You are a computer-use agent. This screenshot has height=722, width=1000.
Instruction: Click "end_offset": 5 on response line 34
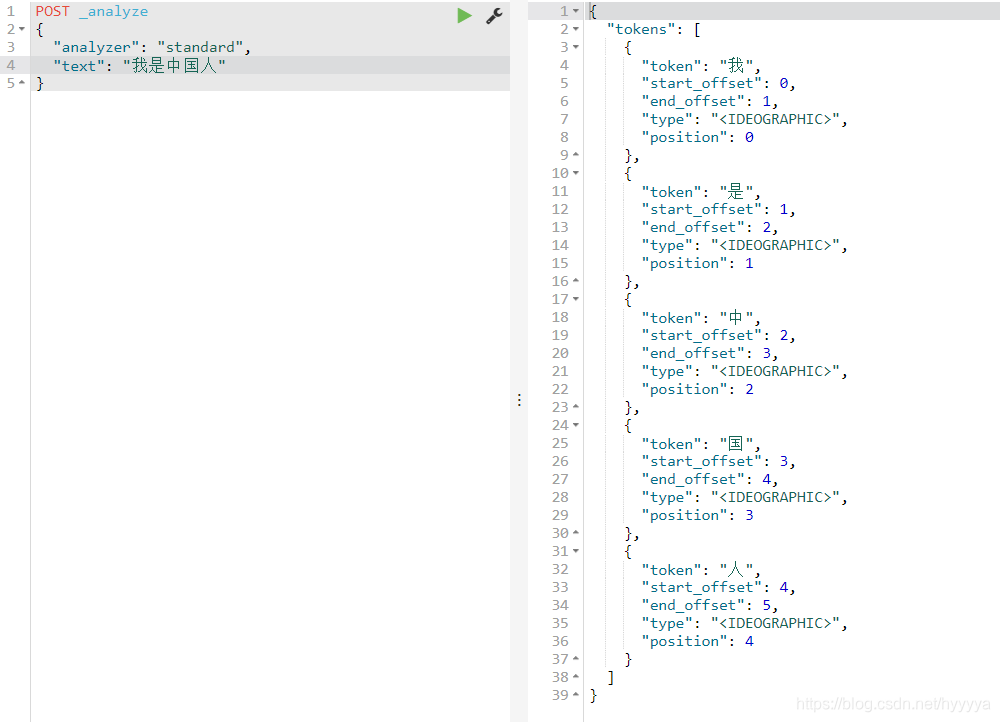tap(709, 605)
